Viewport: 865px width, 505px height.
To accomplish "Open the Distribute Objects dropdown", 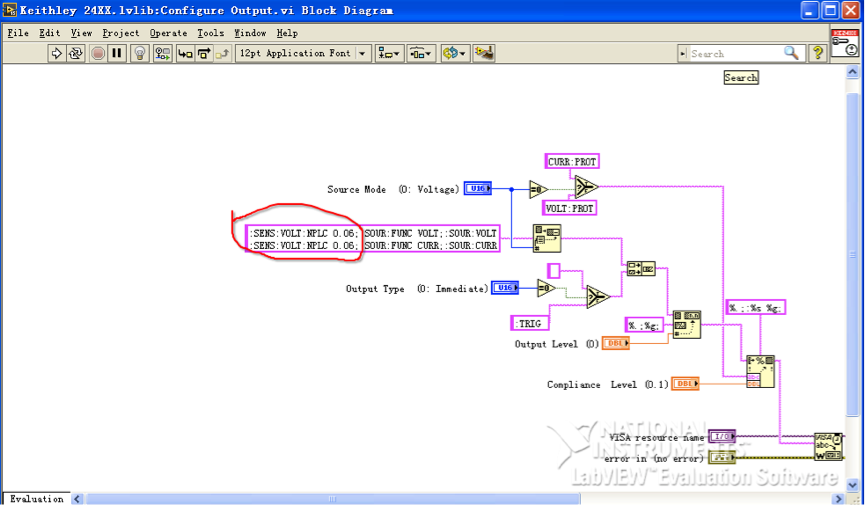I will pyautogui.click(x=421, y=54).
